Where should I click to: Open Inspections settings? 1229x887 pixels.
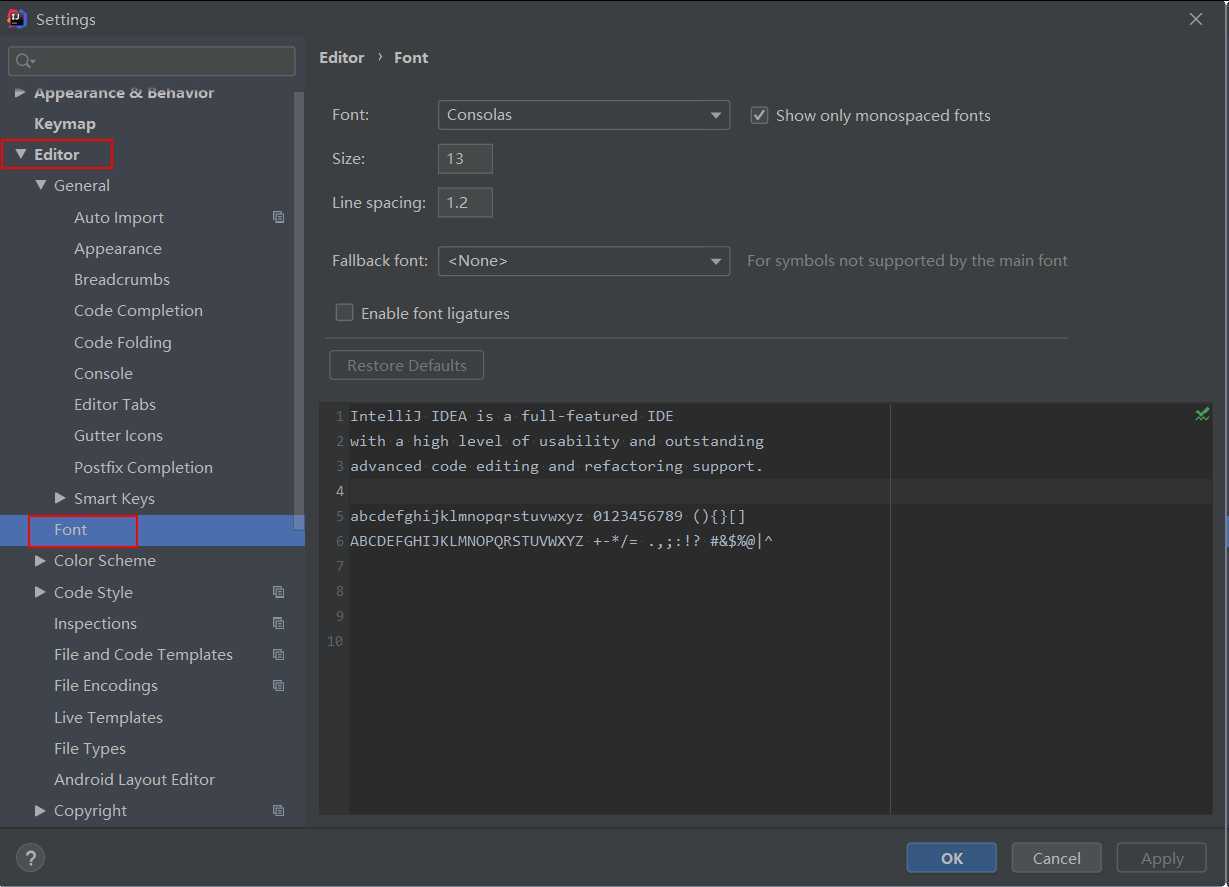tap(95, 623)
